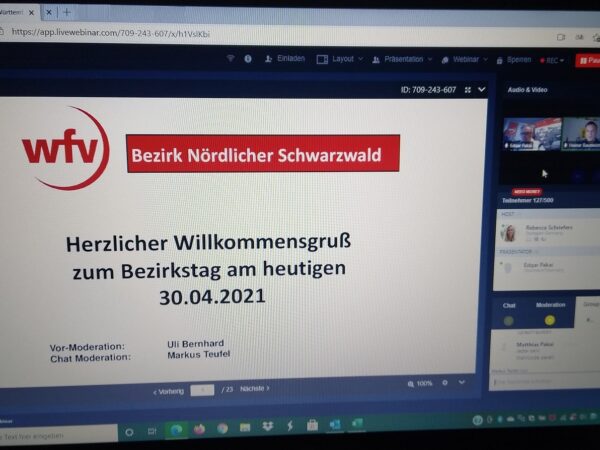Go to next slide with Nächste
This screenshot has width=600, height=450.
click(254, 388)
